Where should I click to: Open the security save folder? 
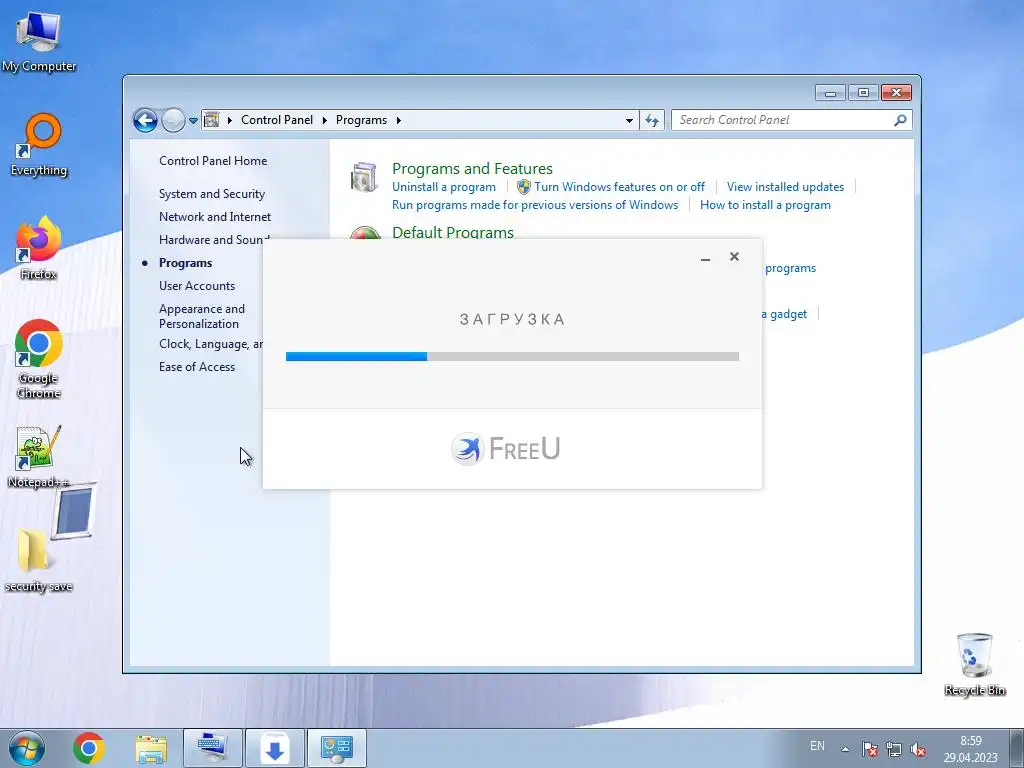[38, 560]
